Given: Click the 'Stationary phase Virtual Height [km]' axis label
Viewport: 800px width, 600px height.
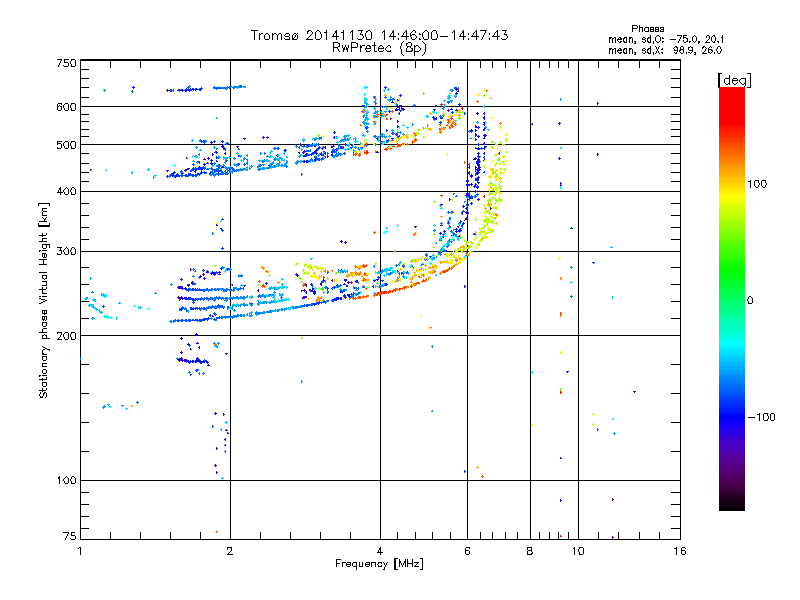Looking at the screenshot, I should [x=44, y=300].
